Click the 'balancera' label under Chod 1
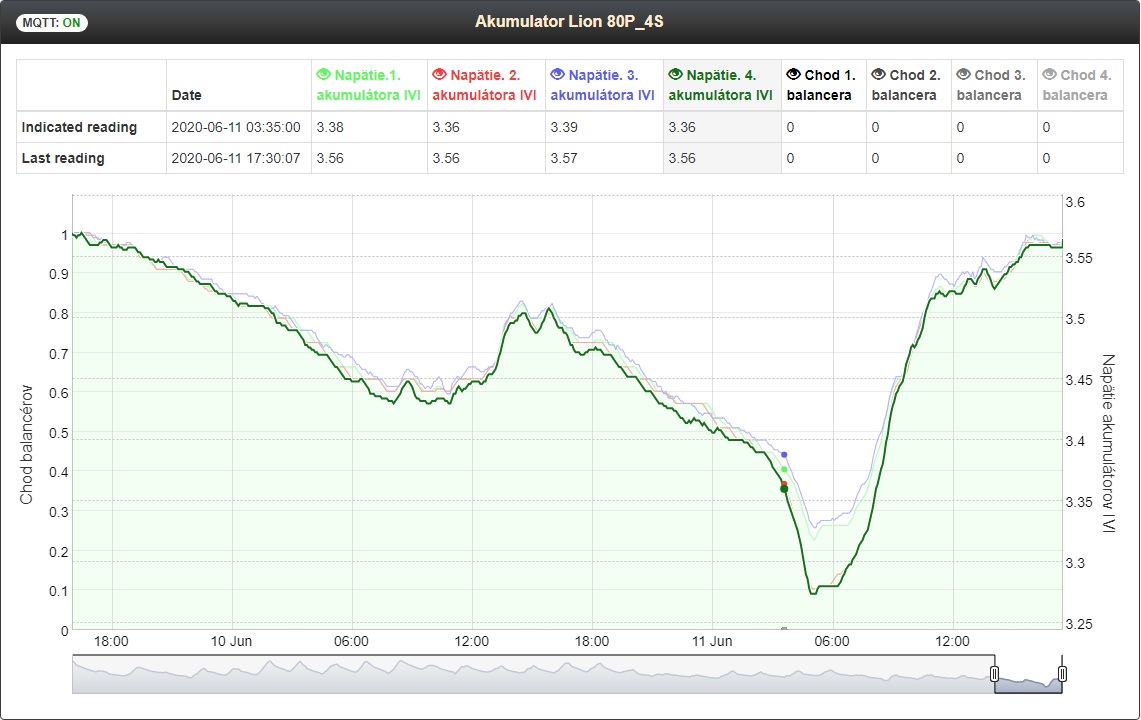The height and width of the screenshot is (720, 1141). point(819,95)
